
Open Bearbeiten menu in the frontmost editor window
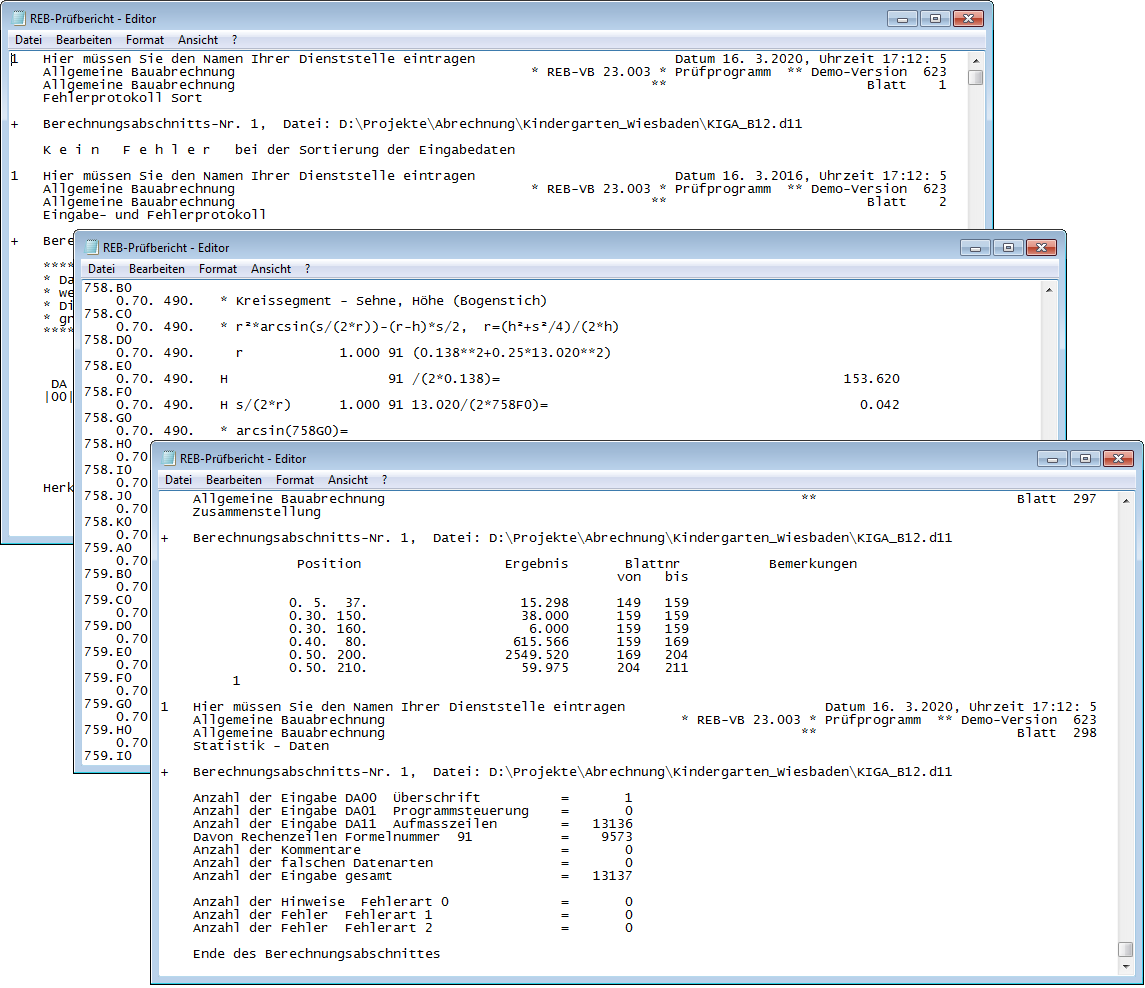[235, 480]
